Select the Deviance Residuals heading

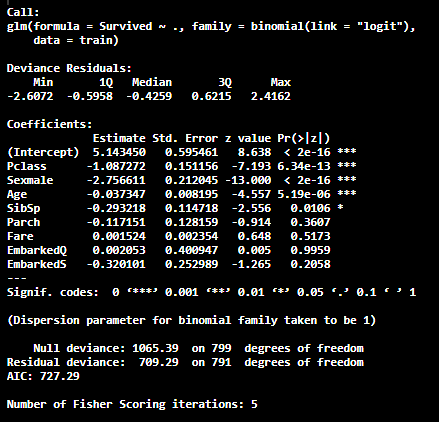(69, 68)
